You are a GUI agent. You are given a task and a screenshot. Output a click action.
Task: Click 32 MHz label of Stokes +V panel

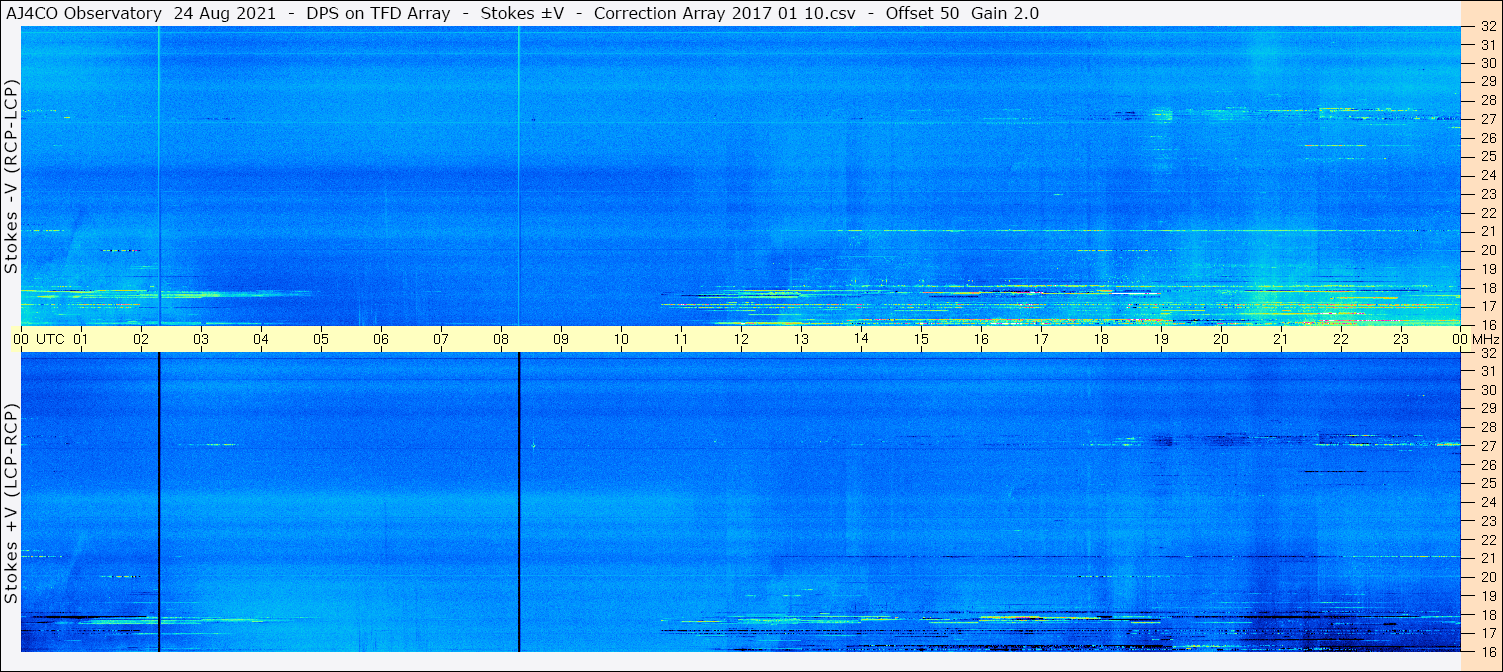click(x=1487, y=353)
